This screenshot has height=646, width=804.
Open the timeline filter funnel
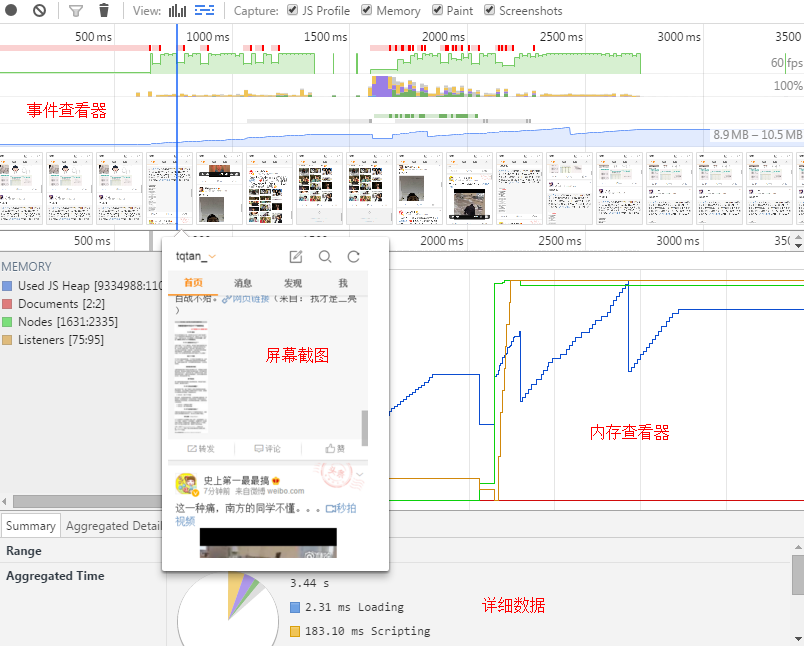click(x=74, y=10)
